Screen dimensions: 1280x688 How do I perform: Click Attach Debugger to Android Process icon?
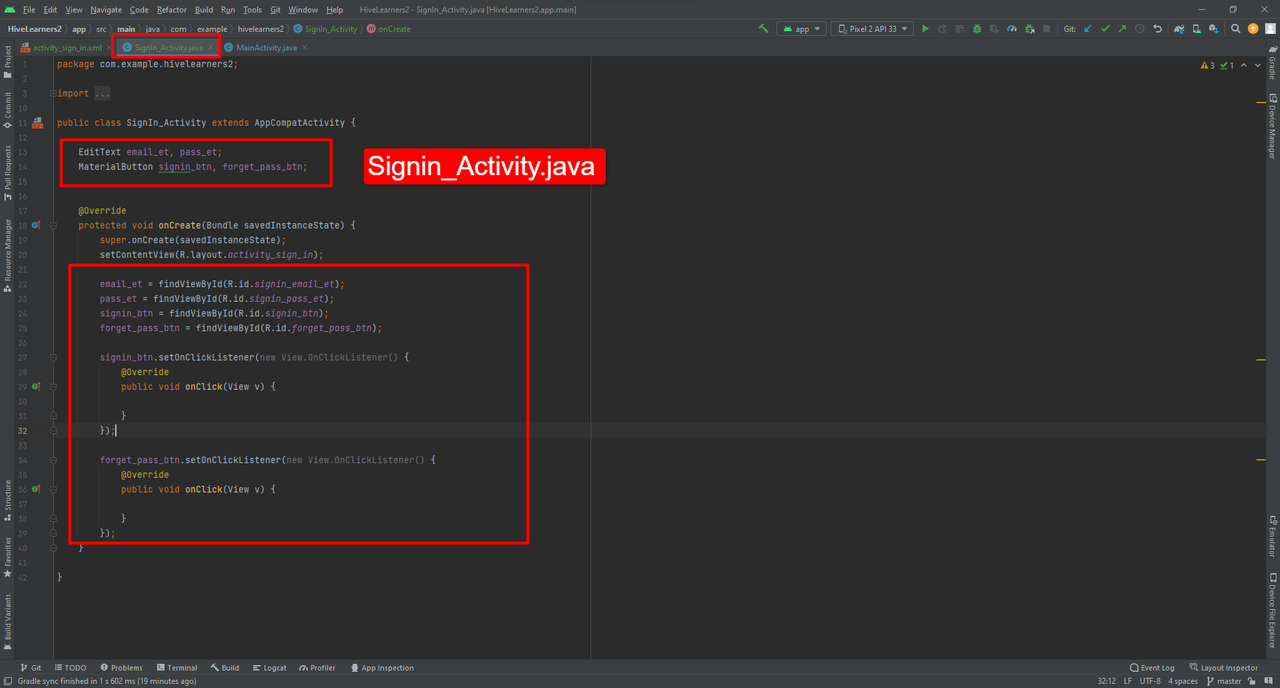click(1029, 29)
